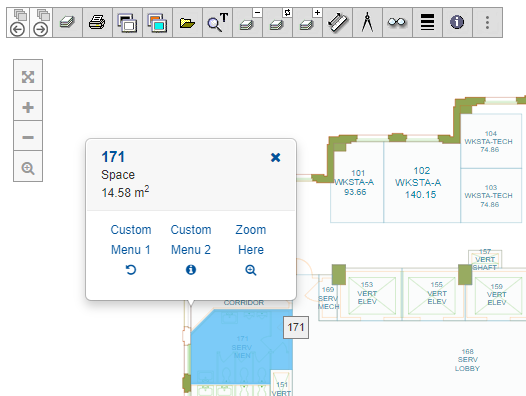Zoom in with the plus button
This screenshot has width=526, height=396.
(x=28, y=107)
